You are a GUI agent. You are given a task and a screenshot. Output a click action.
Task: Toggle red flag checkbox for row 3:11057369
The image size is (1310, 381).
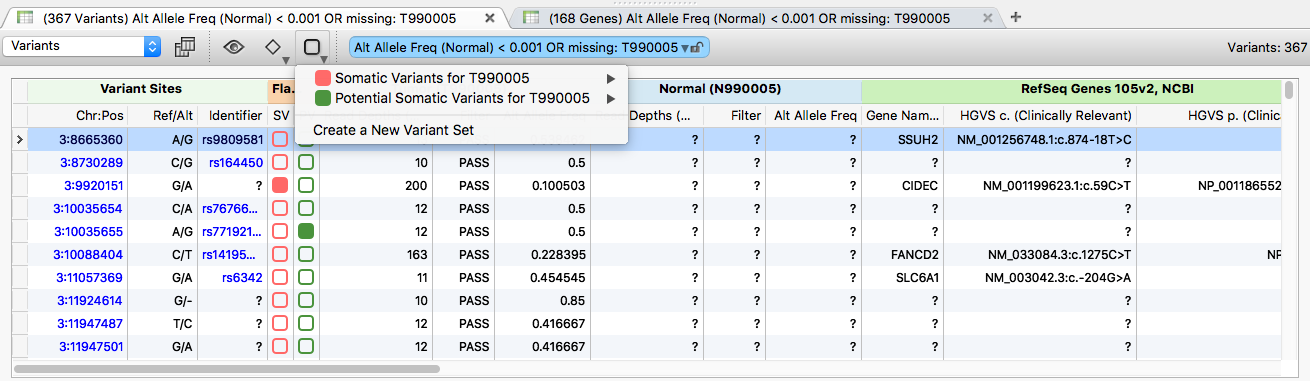(280, 277)
